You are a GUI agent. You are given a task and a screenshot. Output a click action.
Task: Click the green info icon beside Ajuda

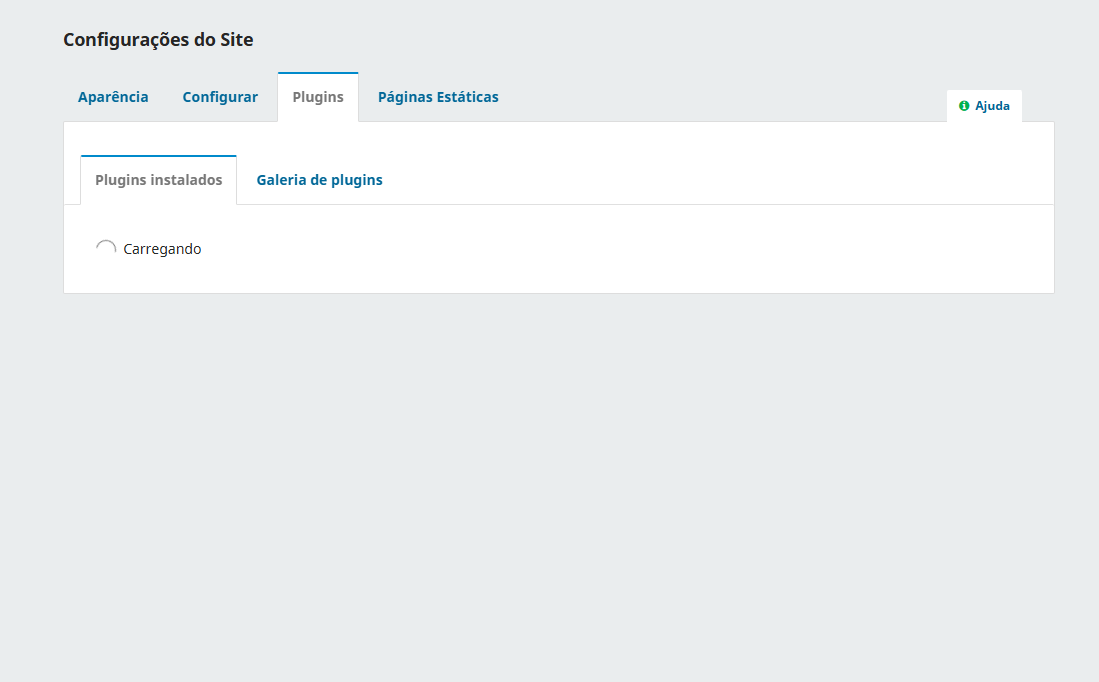[x=964, y=106]
